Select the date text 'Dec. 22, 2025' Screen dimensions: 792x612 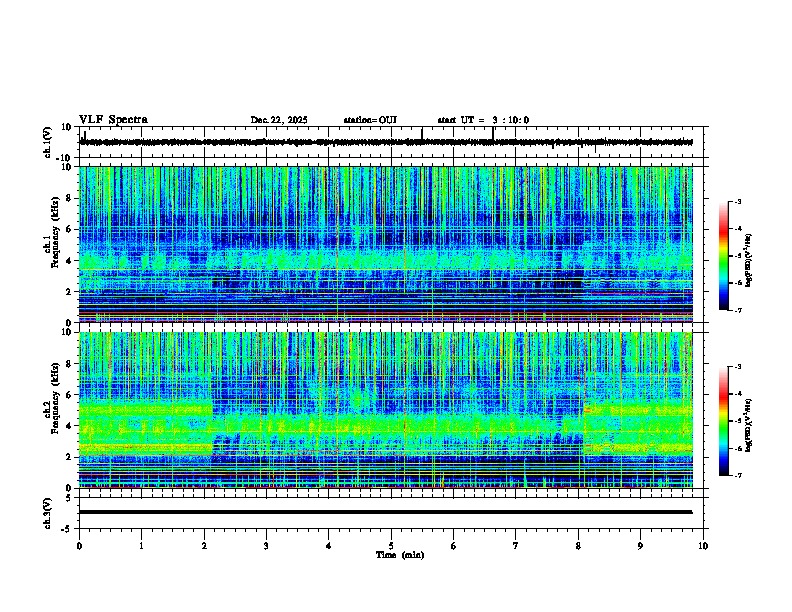(x=279, y=120)
